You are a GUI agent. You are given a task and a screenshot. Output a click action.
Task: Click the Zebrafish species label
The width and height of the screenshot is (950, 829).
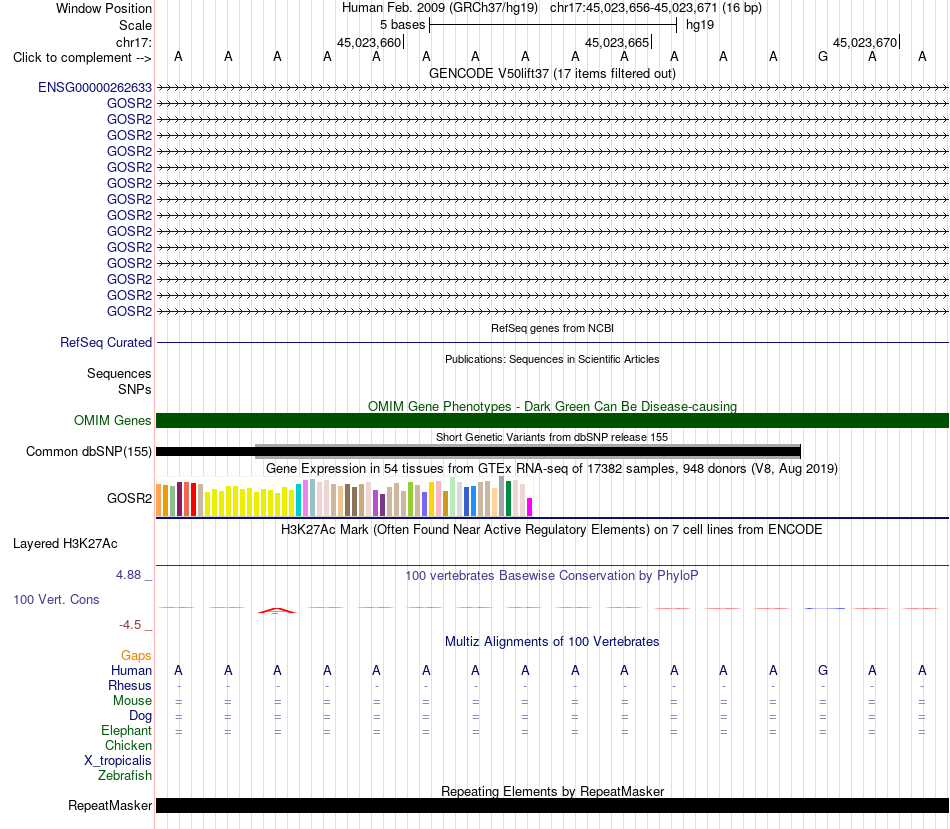125,776
